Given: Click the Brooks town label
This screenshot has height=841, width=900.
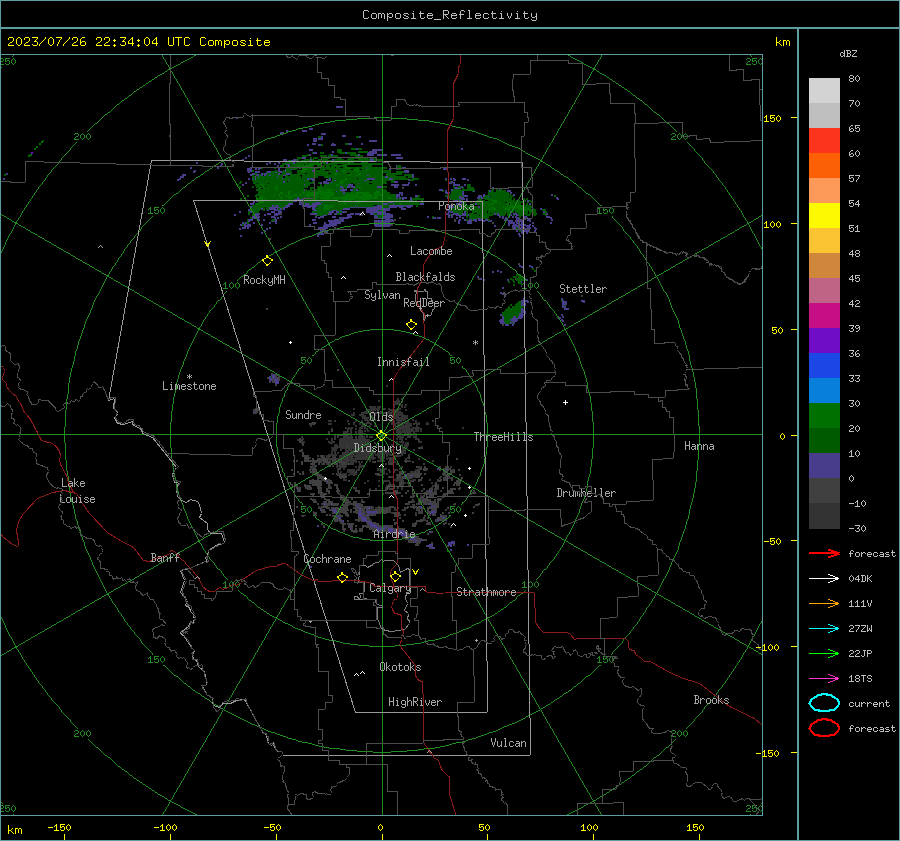Looking at the screenshot, I should click(711, 700).
